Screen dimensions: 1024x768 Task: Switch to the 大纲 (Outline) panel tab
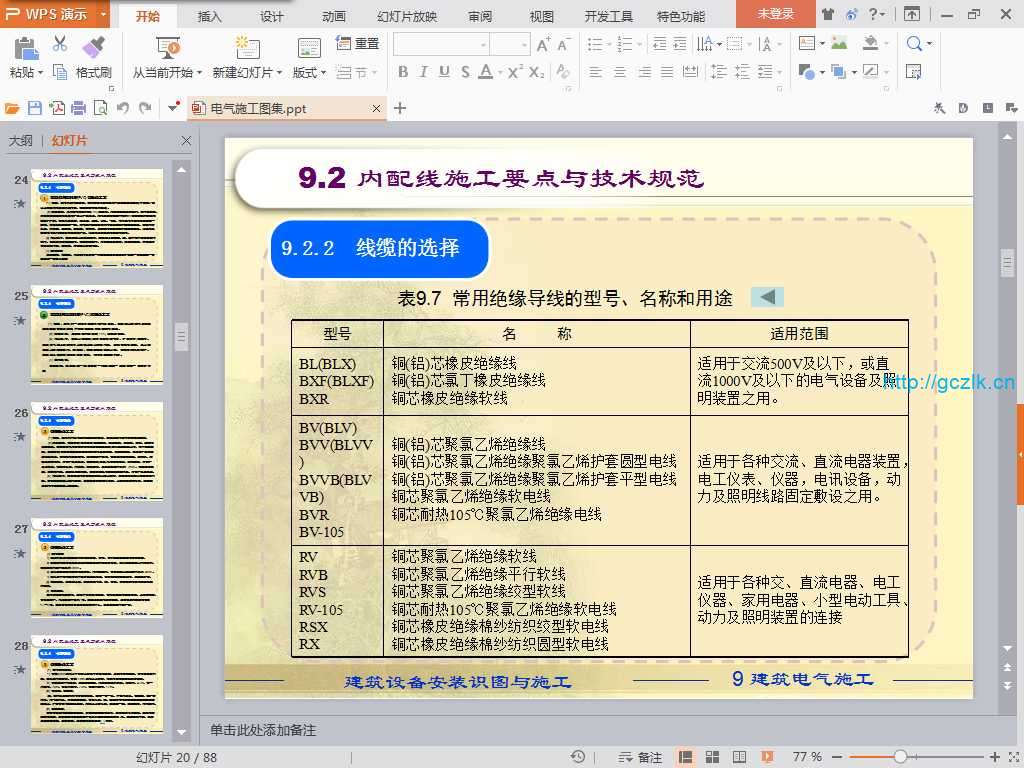(x=21, y=141)
